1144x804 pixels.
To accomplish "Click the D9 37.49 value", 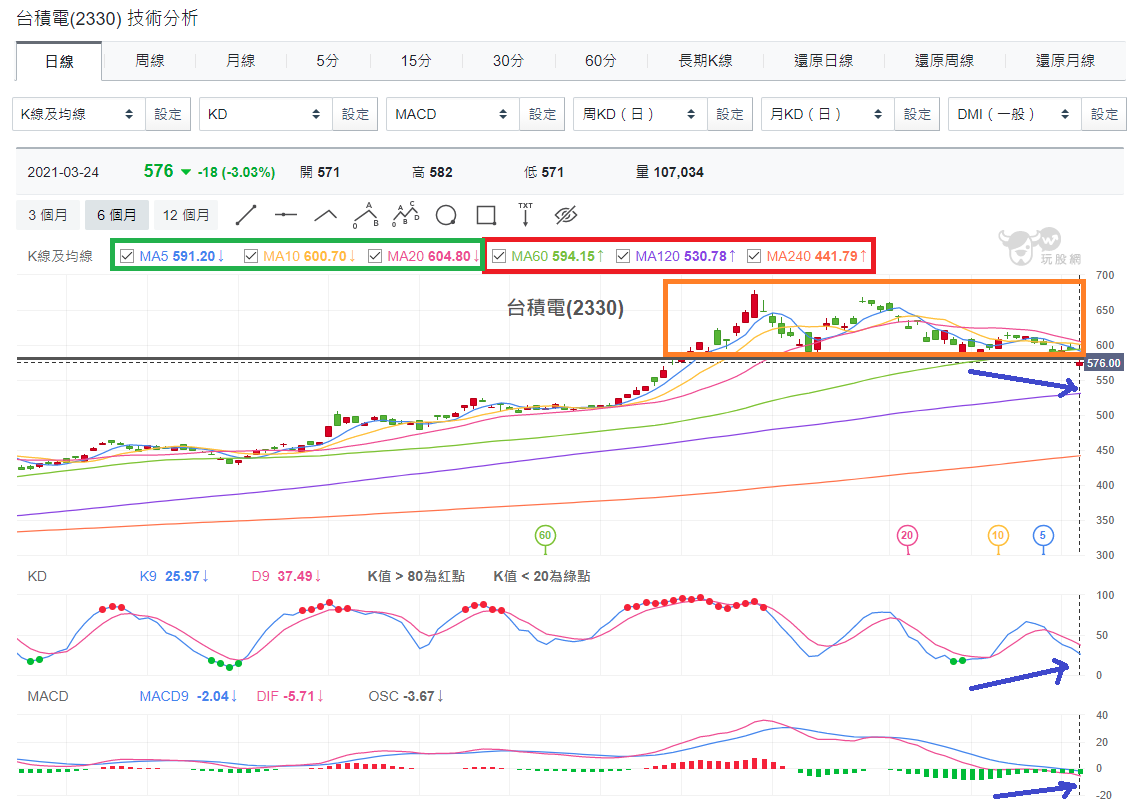I will [286, 576].
